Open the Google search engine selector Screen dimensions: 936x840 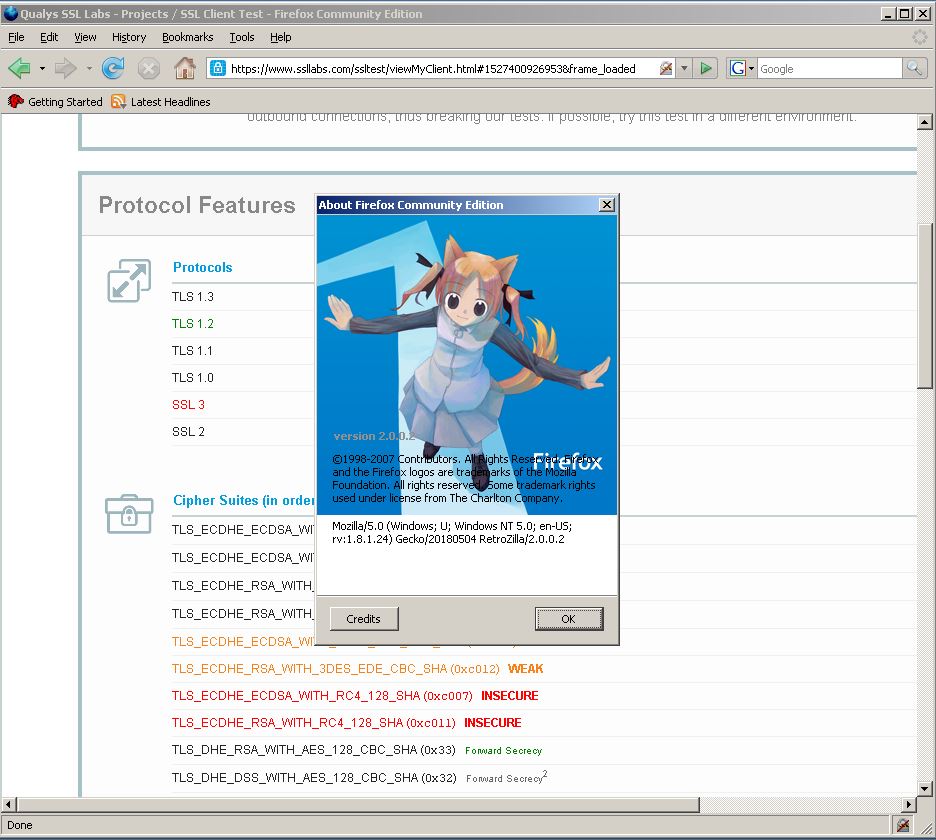pos(741,69)
